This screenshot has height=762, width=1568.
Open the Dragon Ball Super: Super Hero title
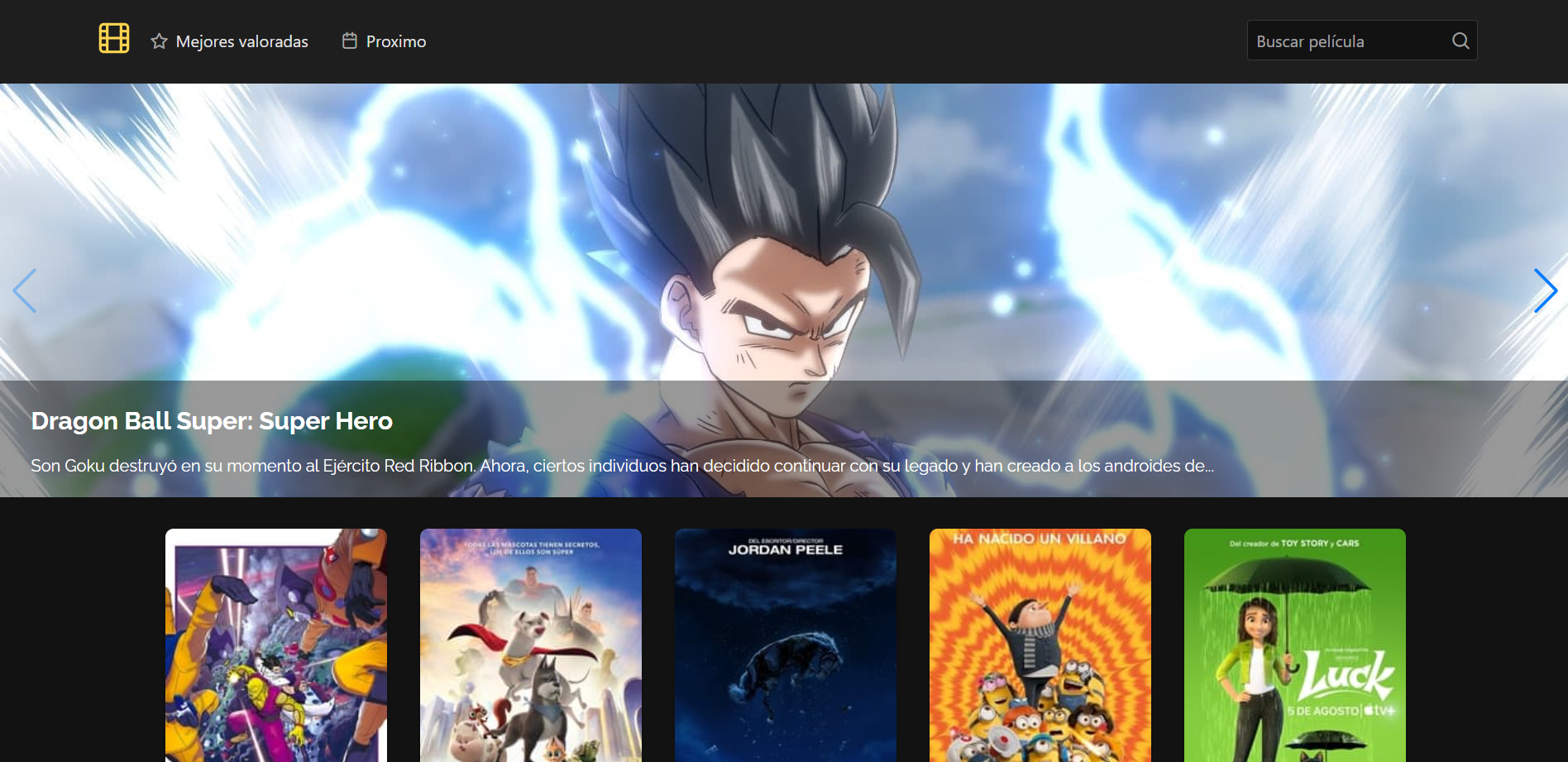coord(212,421)
